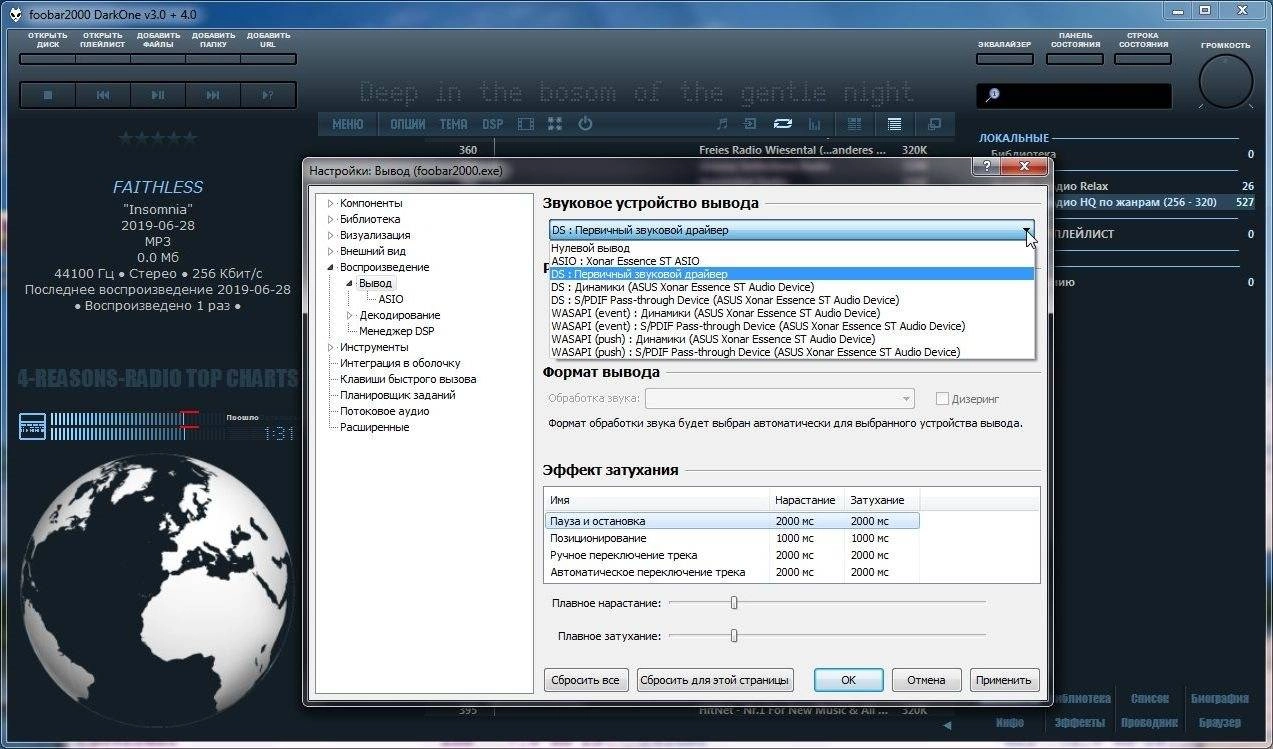Click the fullscreen arrows icon in toolbar
Screen dimensions: 1273x749
(555, 124)
